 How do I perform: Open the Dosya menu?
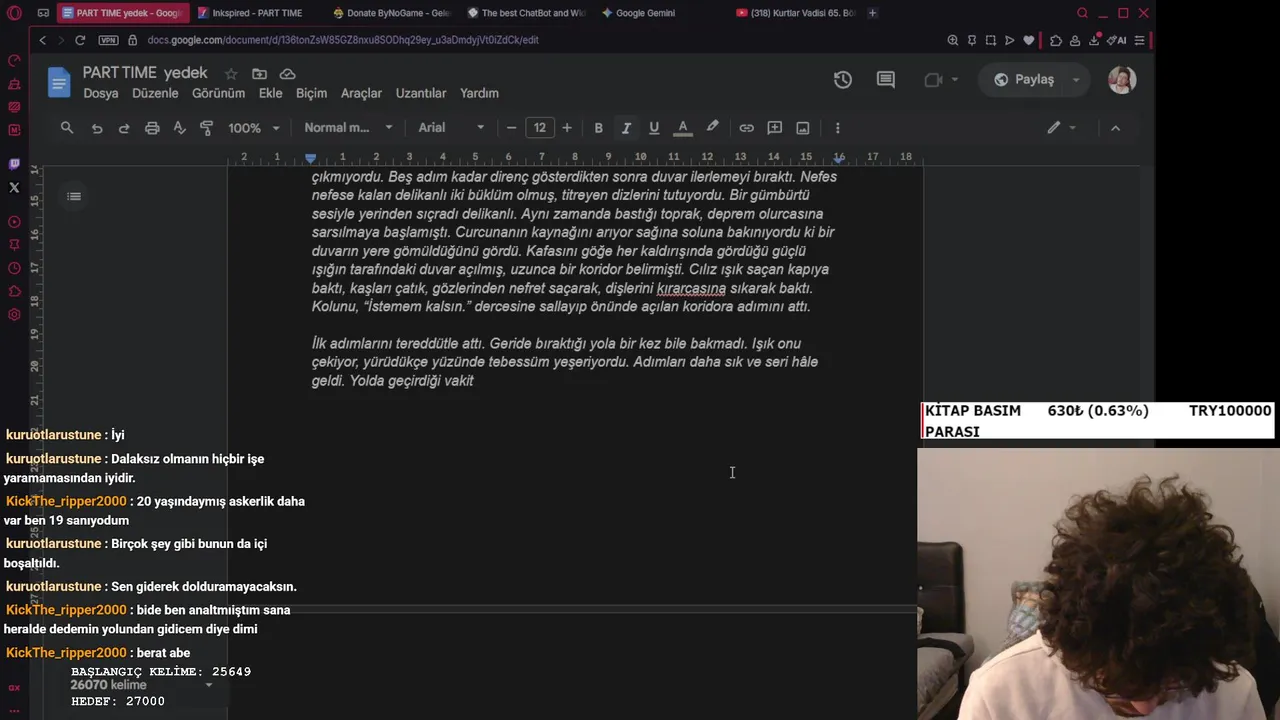point(101,93)
